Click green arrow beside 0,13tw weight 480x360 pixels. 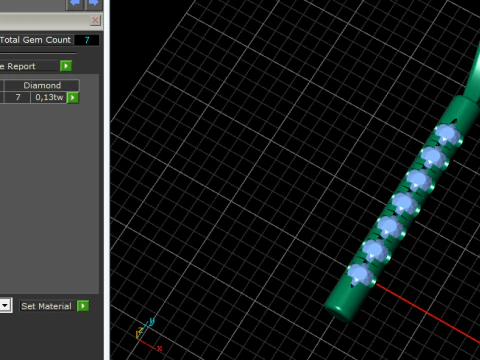point(73,98)
